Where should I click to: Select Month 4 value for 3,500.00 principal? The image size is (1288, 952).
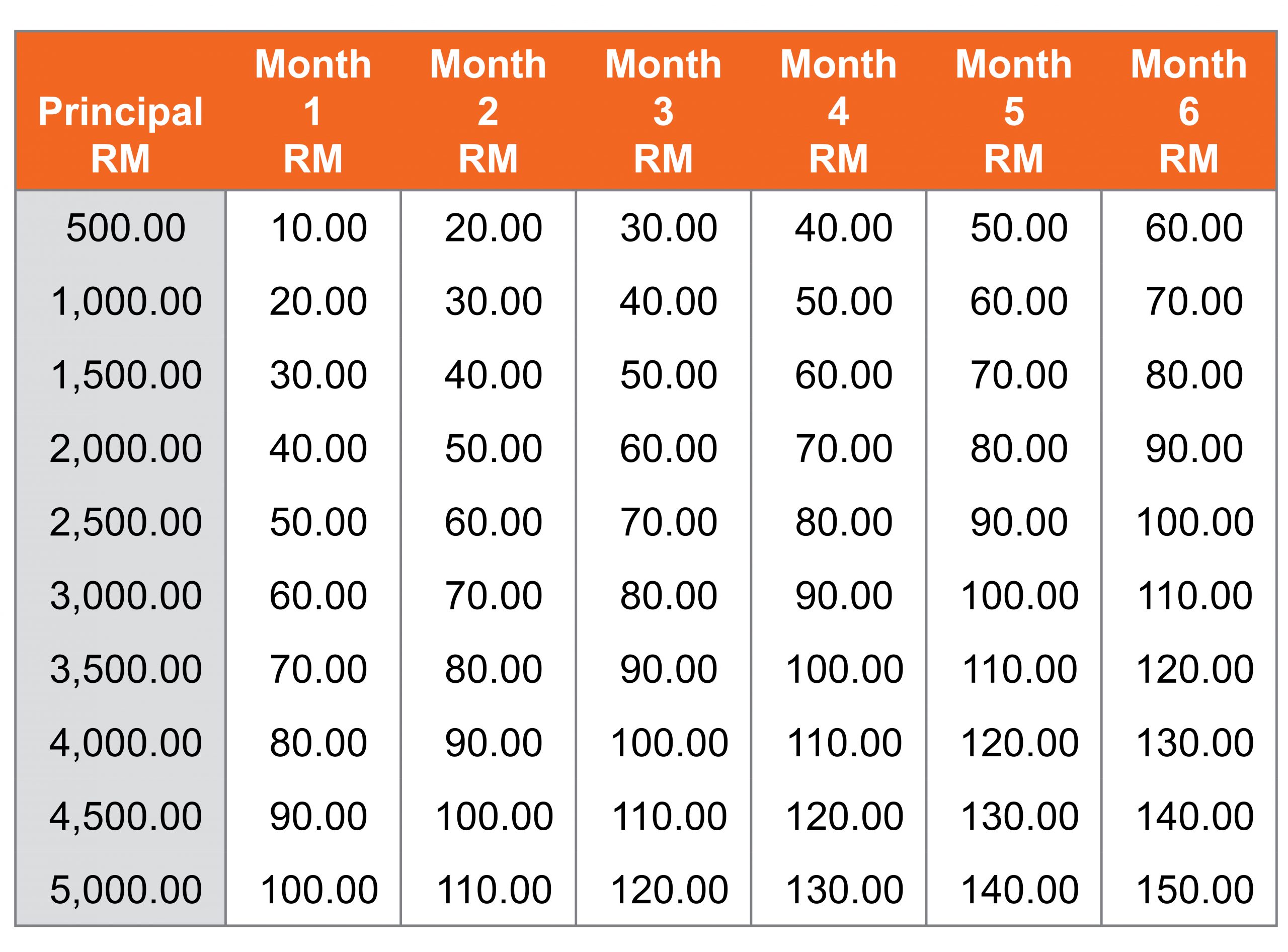point(844,669)
